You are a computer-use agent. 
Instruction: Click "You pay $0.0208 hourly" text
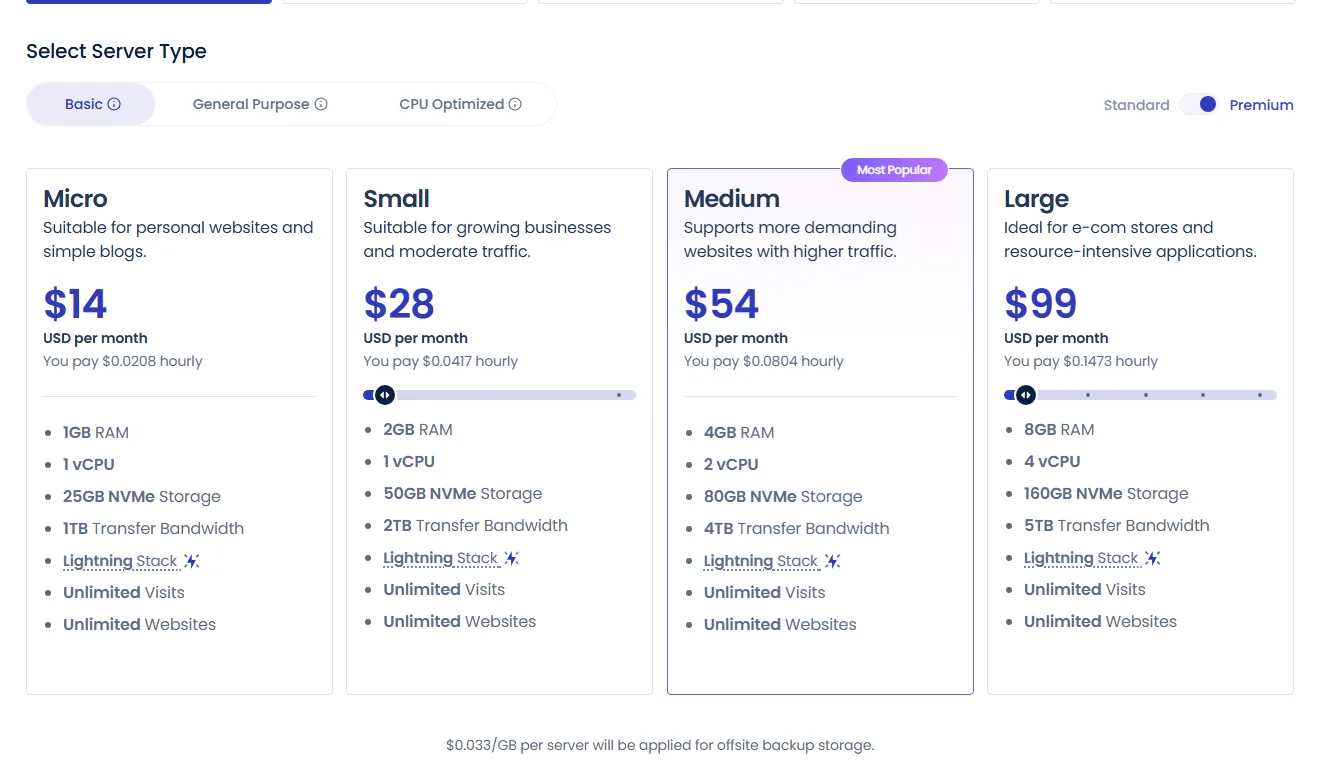click(x=123, y=361)
